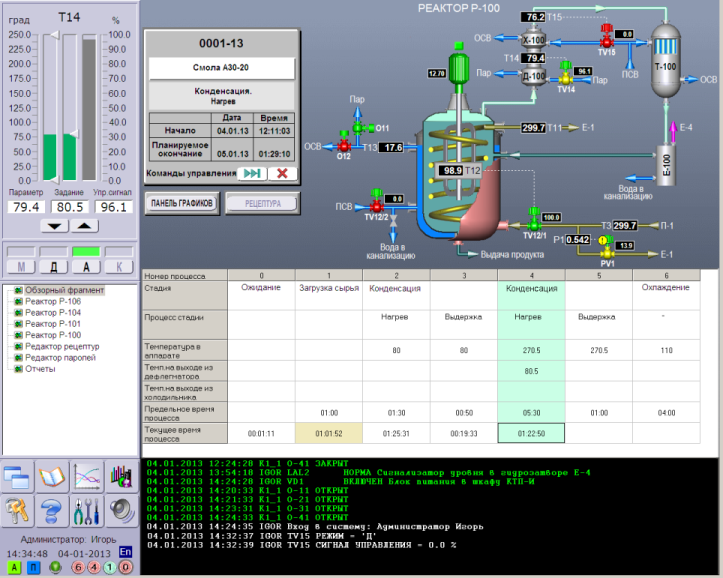Switch controller to mode Д
Image resolution: width=723 pixels, height=578 pixels.
point(53,267)
